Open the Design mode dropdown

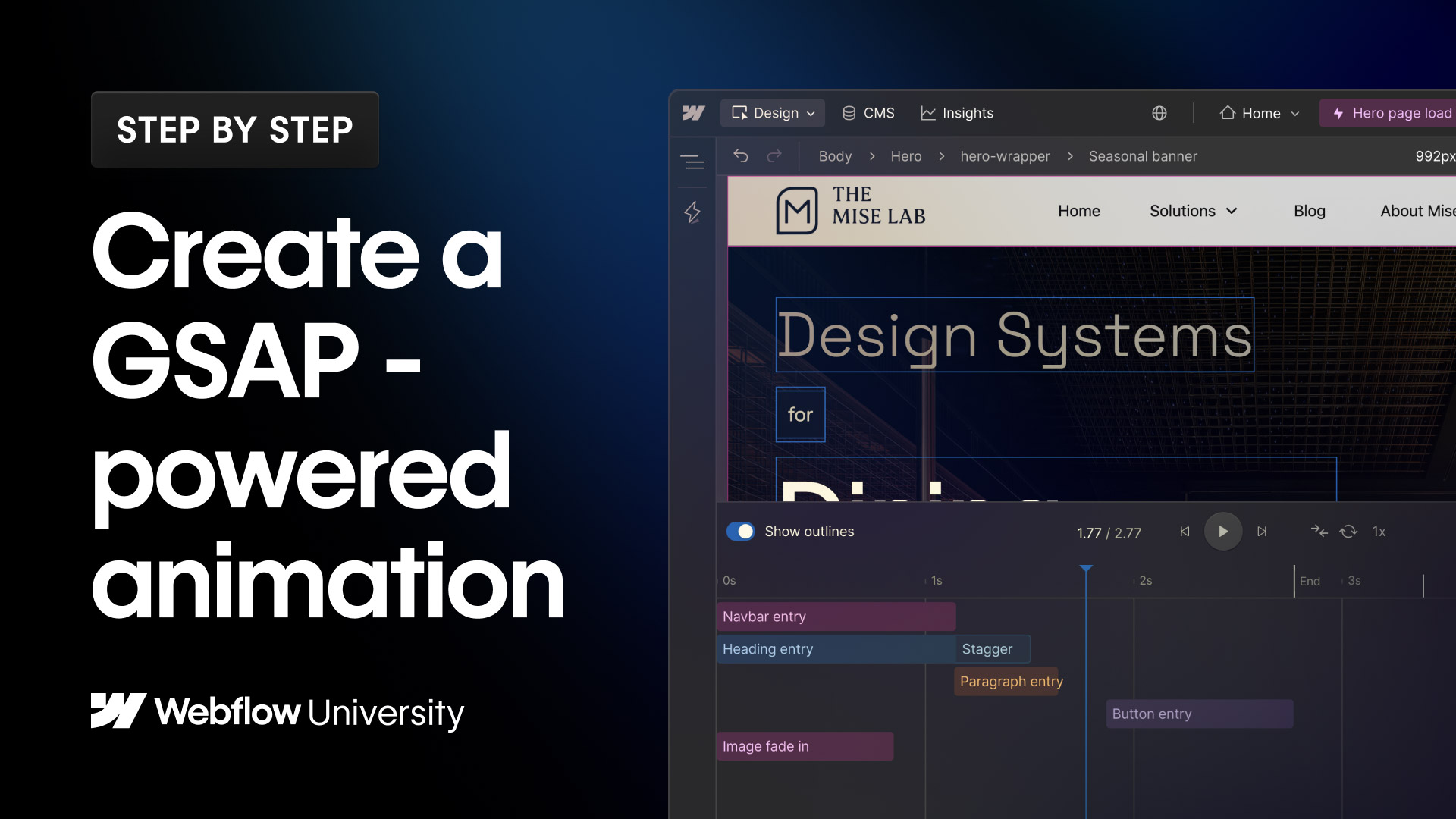tap(773, 113)
